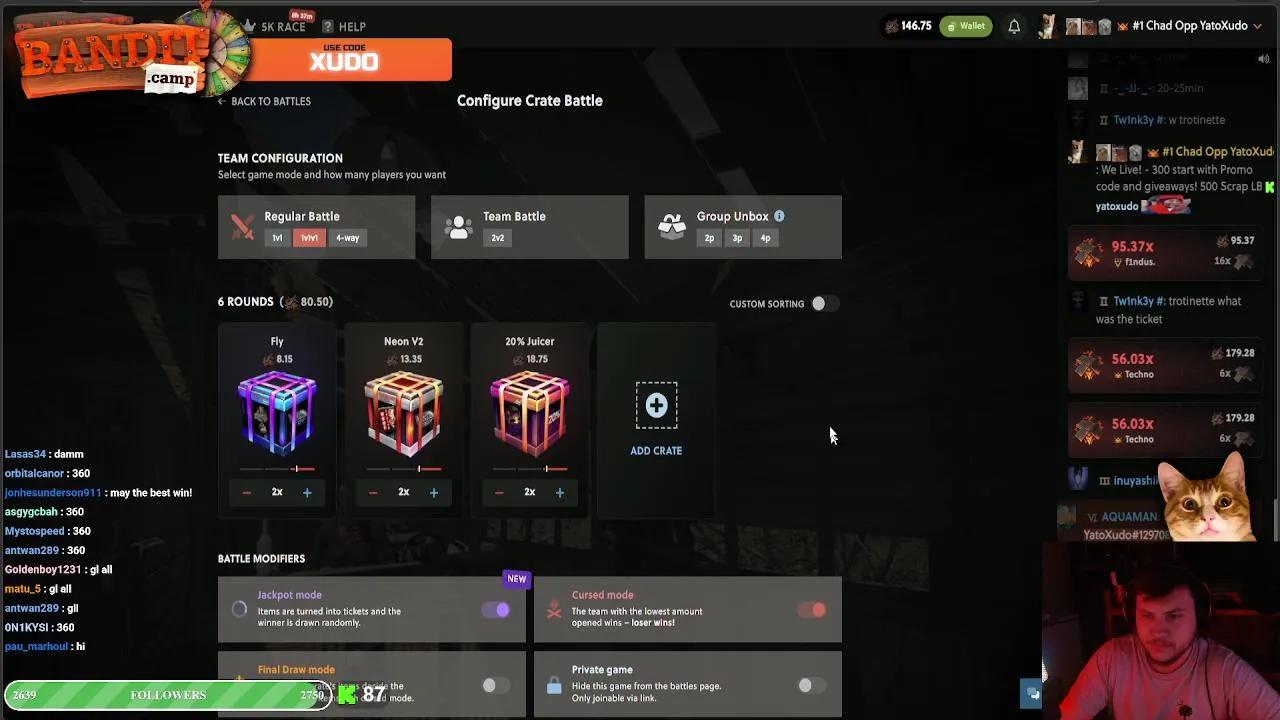The height and width of the screenshot is (720, 1280).
Task: Click the Group Unbox info icon
Action: pos(779,216)
